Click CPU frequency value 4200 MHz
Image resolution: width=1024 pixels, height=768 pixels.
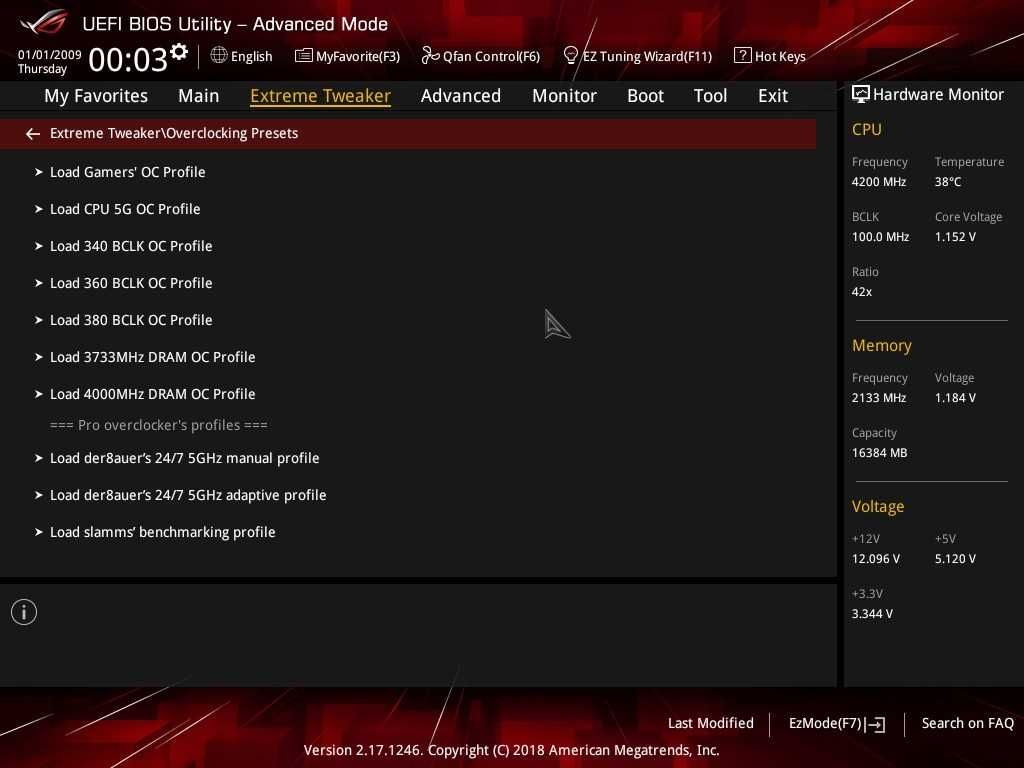[878, 182]
